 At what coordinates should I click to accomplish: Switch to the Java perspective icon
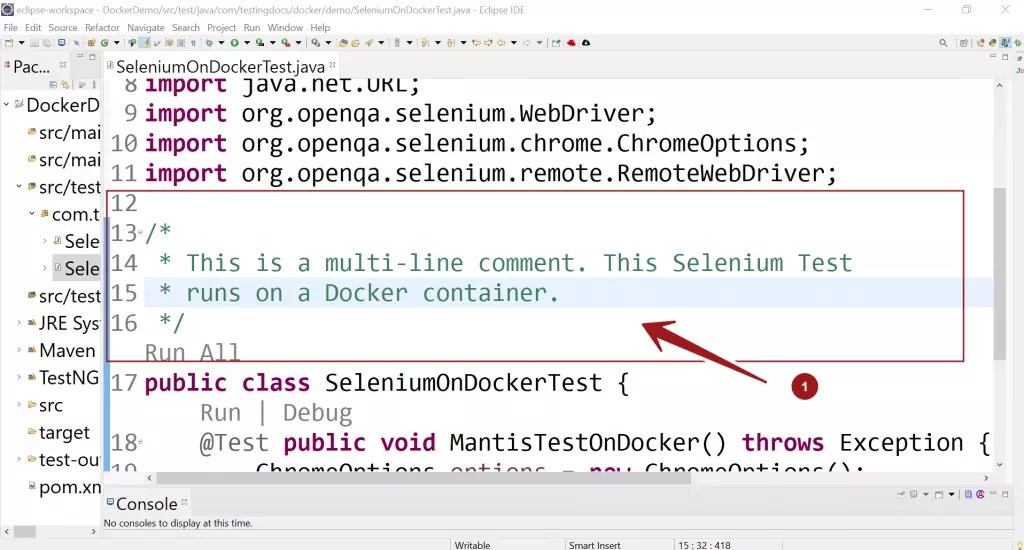pyautogui.click(x=1006, y=43)
